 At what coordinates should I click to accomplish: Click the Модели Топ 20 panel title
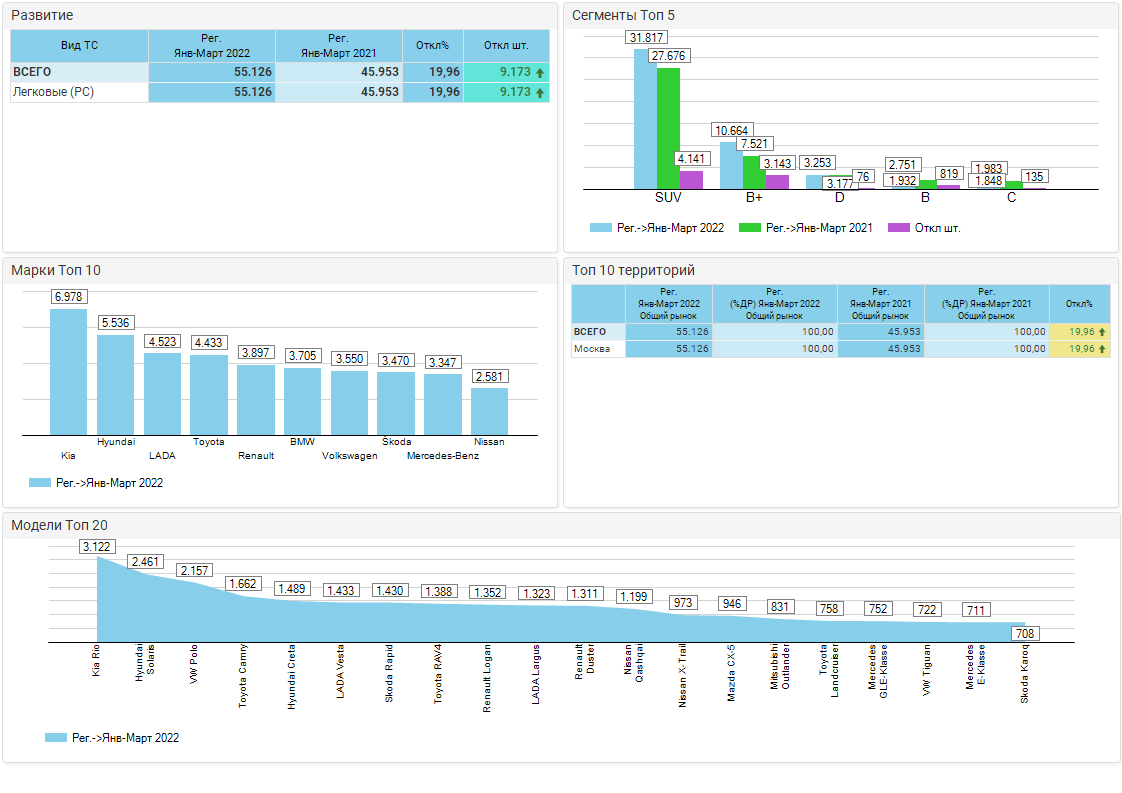[x=59, y=525]
